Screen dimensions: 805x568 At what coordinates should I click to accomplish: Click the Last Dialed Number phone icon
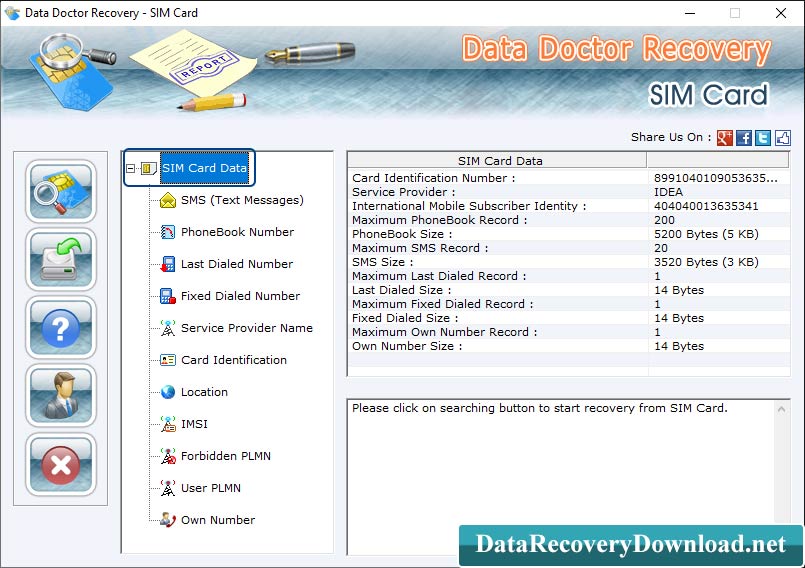click(x=168, y=264)
